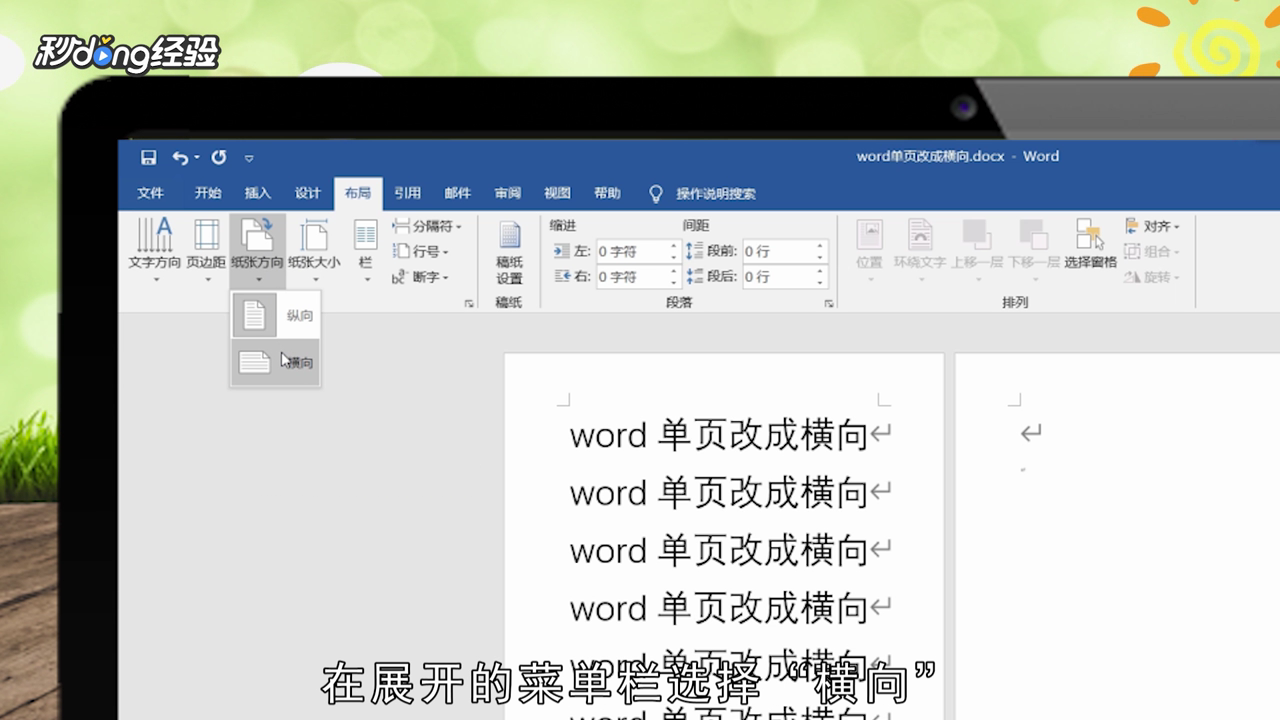
Task: Click the 段前 spacing before field
Action: (x=779, y=251)
